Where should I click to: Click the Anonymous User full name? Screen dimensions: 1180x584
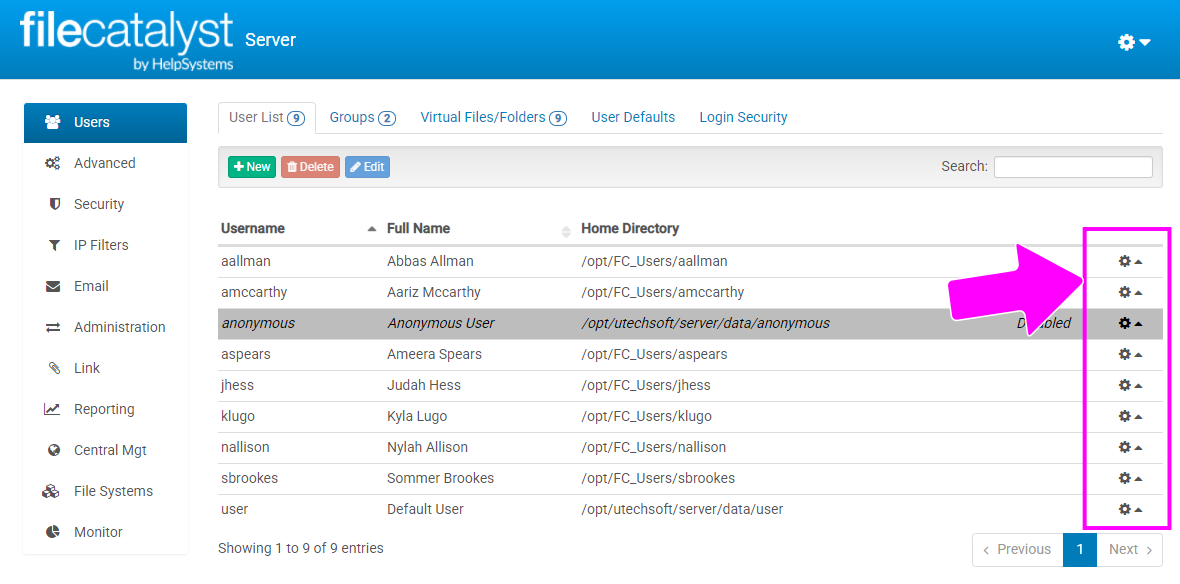point(441,323)
